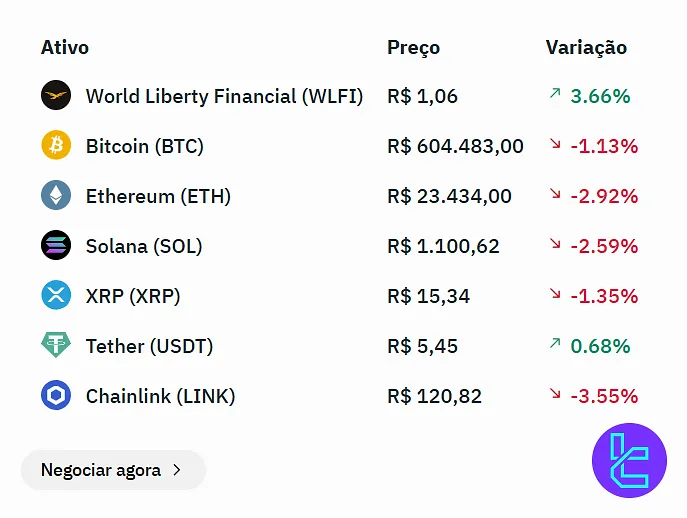Sort by the Preço column header
The width and height of the screenshot is (687, 518).
413,47
